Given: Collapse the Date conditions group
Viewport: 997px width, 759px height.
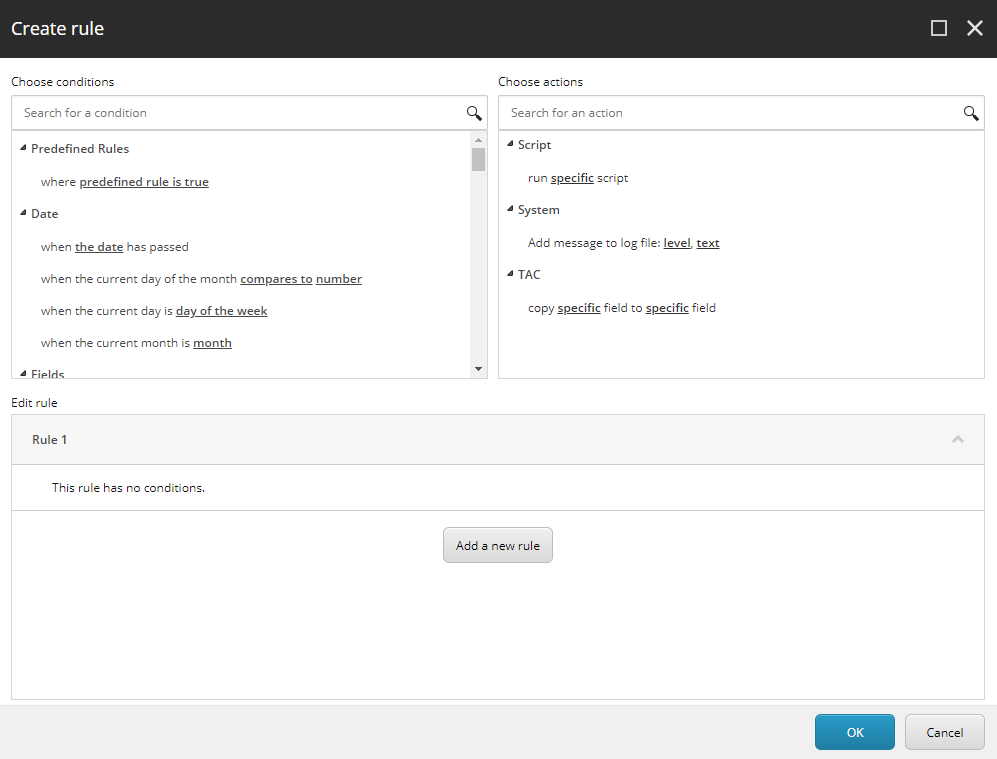Looking at the screenshot, I should click(x=23, y=214).
